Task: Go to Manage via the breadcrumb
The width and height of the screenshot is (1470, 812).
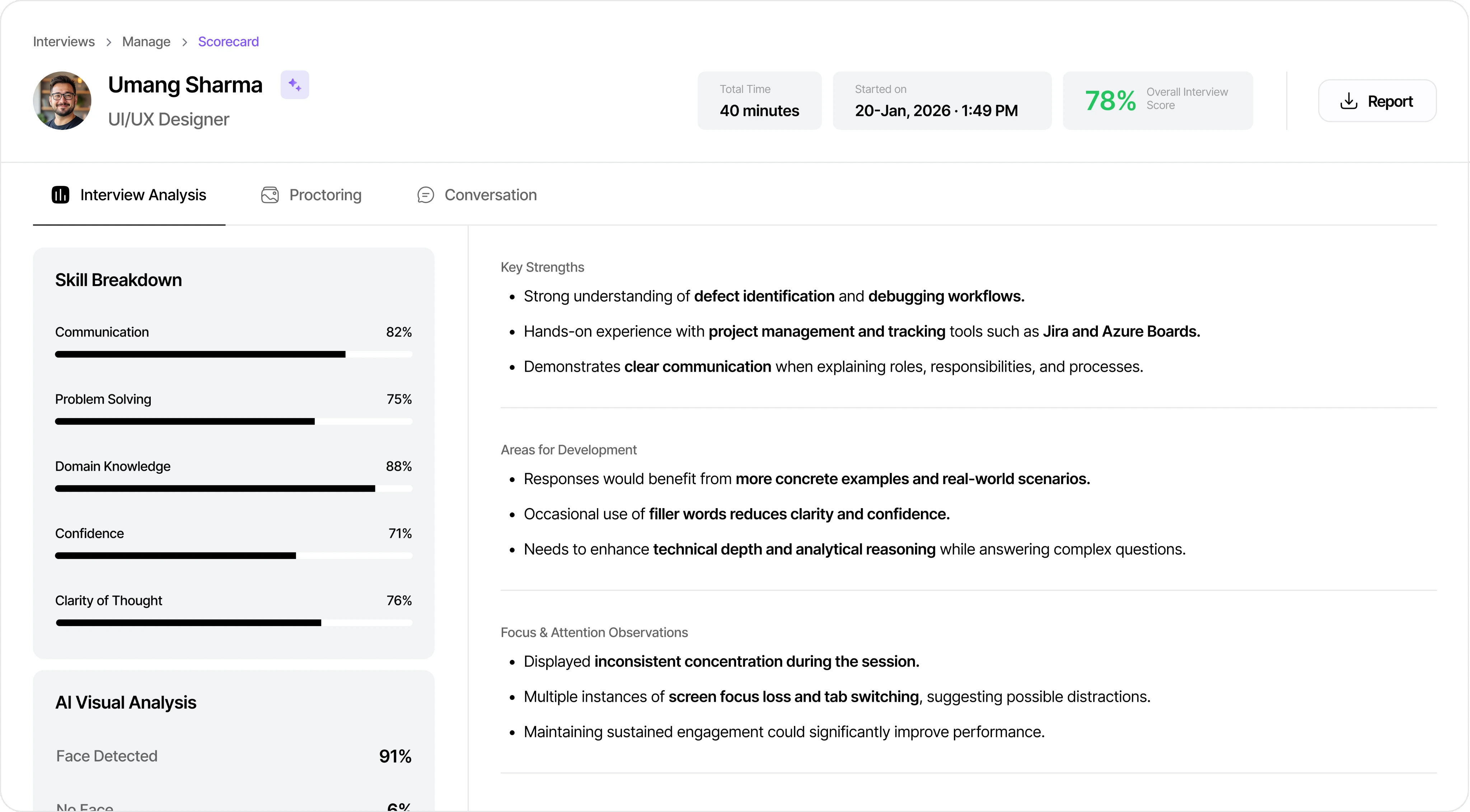Action: [146, 41]
